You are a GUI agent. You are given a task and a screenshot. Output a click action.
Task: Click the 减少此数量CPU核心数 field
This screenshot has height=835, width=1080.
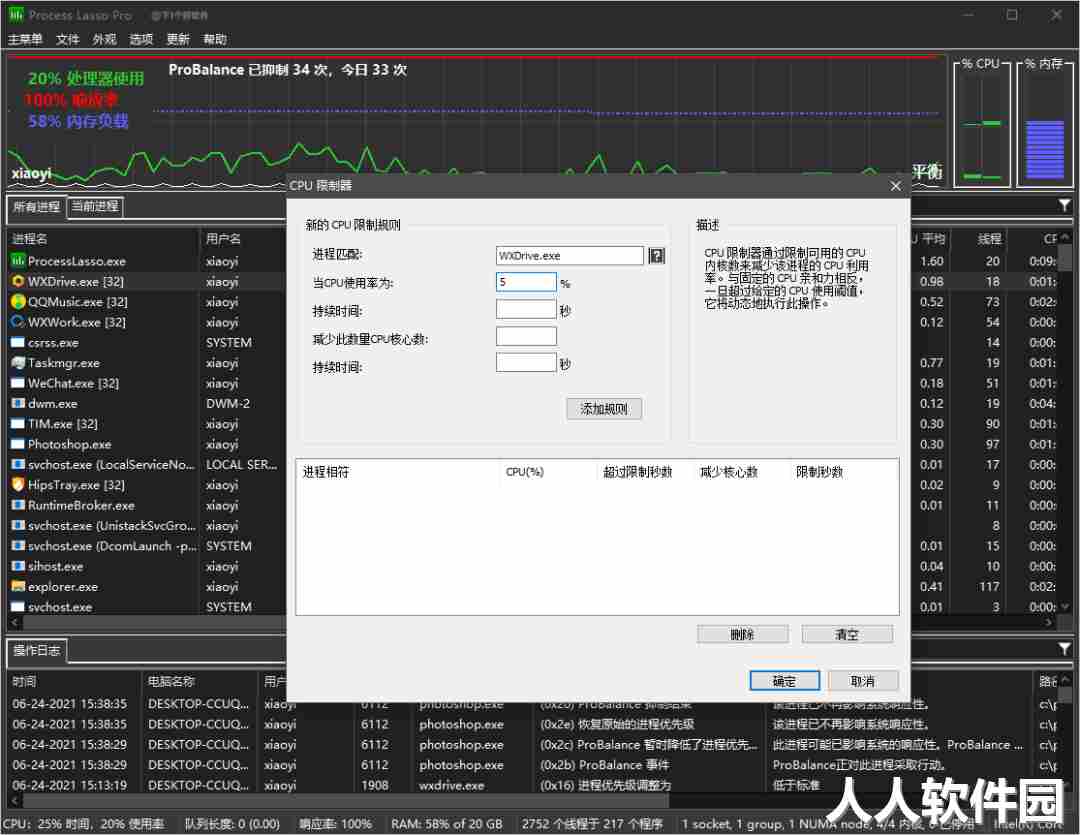tap(526, 336)
